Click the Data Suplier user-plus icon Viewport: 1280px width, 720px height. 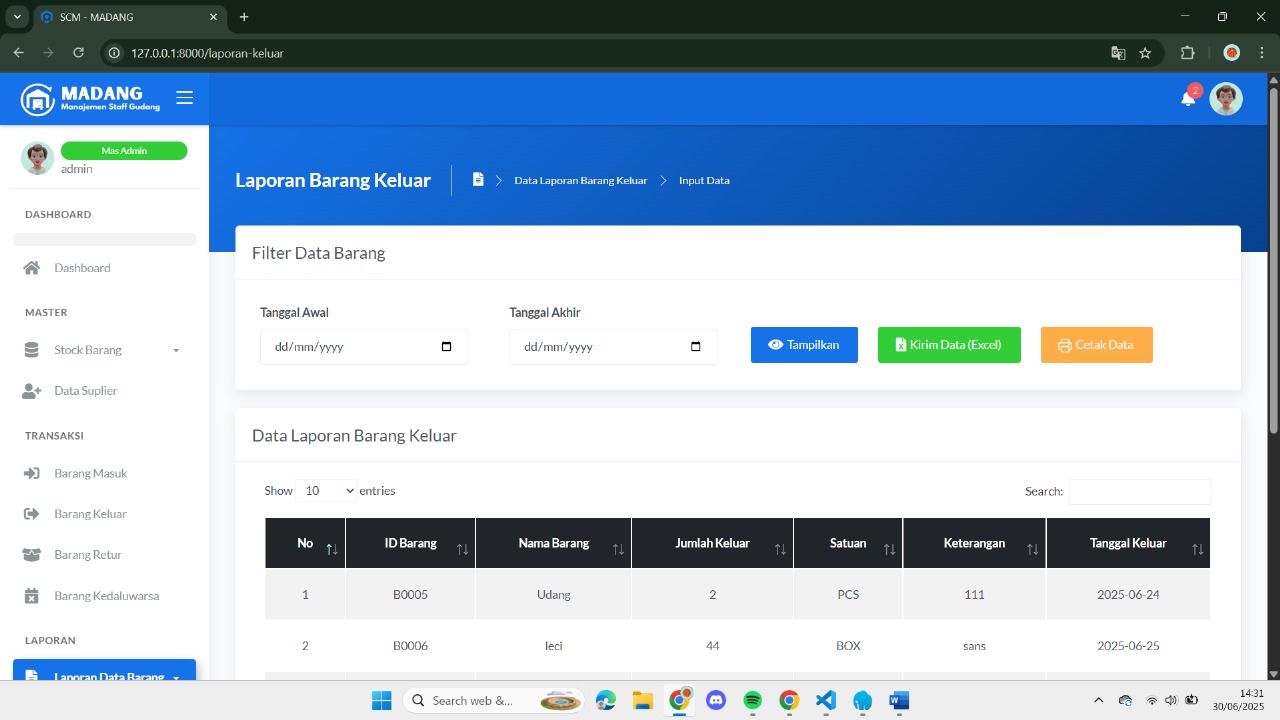point(32,391)
